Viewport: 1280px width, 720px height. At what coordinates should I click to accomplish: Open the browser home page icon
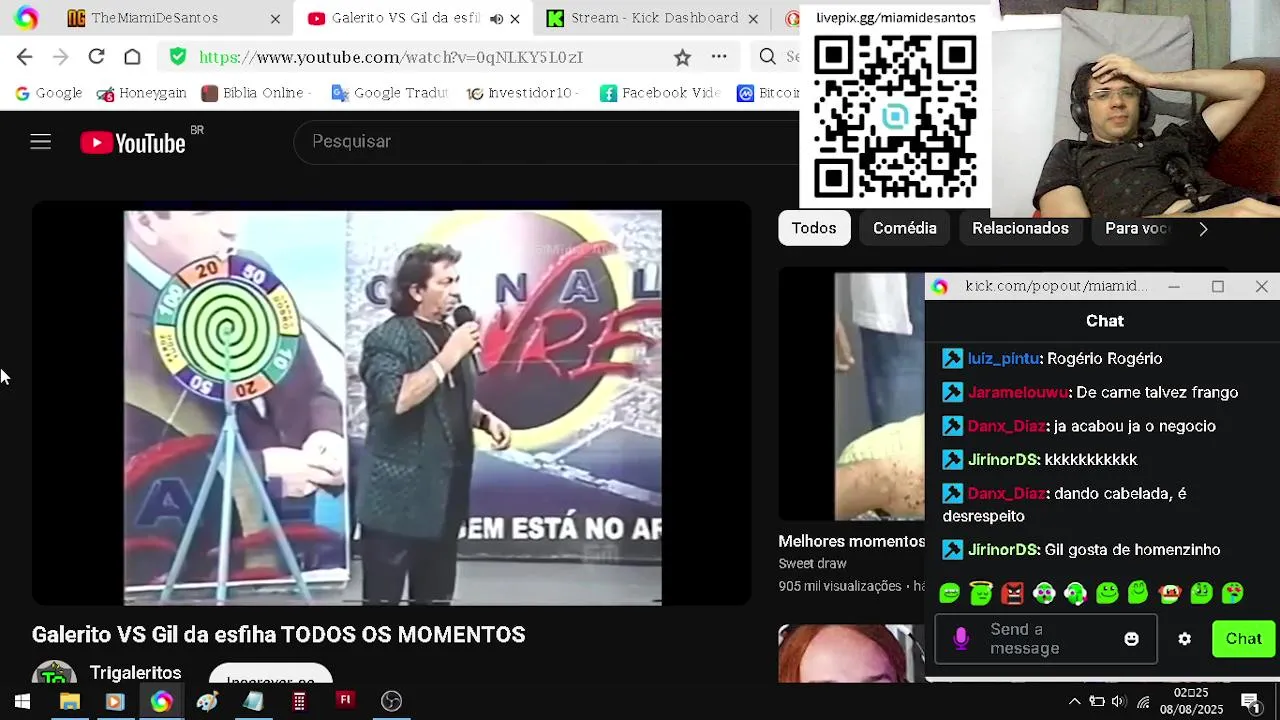pos(132,57)
